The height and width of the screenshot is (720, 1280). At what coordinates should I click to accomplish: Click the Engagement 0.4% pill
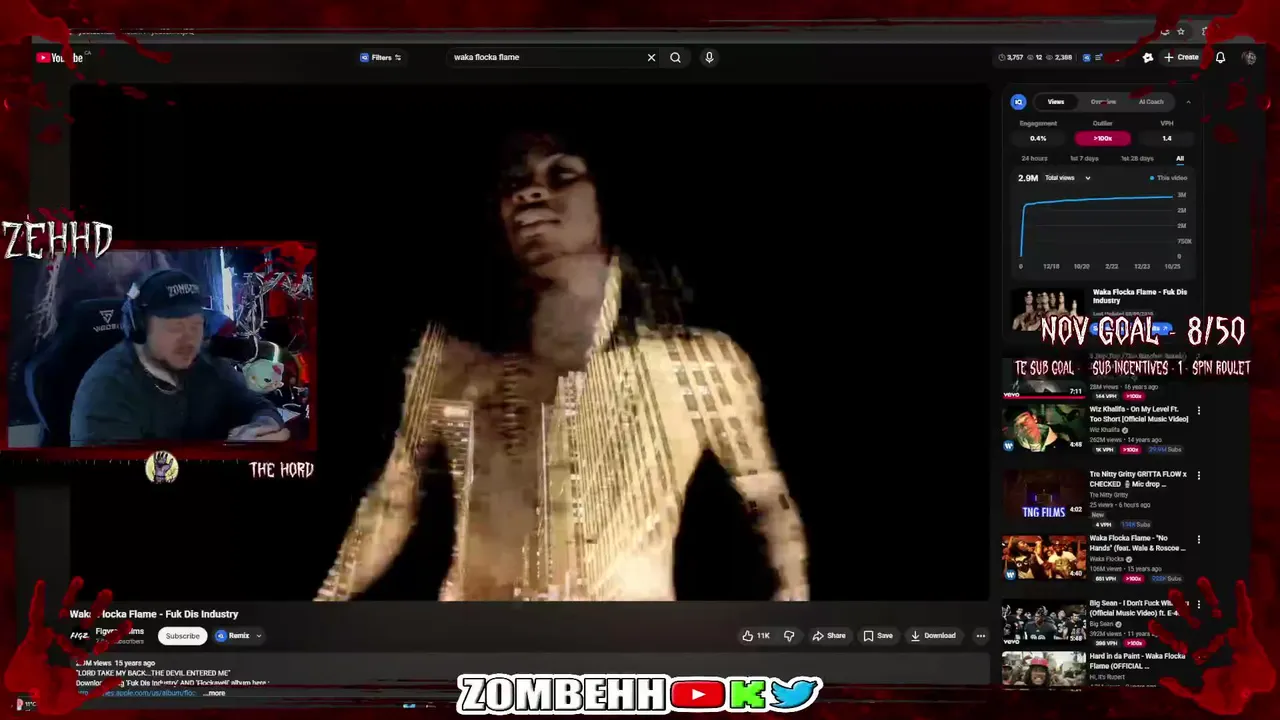[x=1038, y=138]
